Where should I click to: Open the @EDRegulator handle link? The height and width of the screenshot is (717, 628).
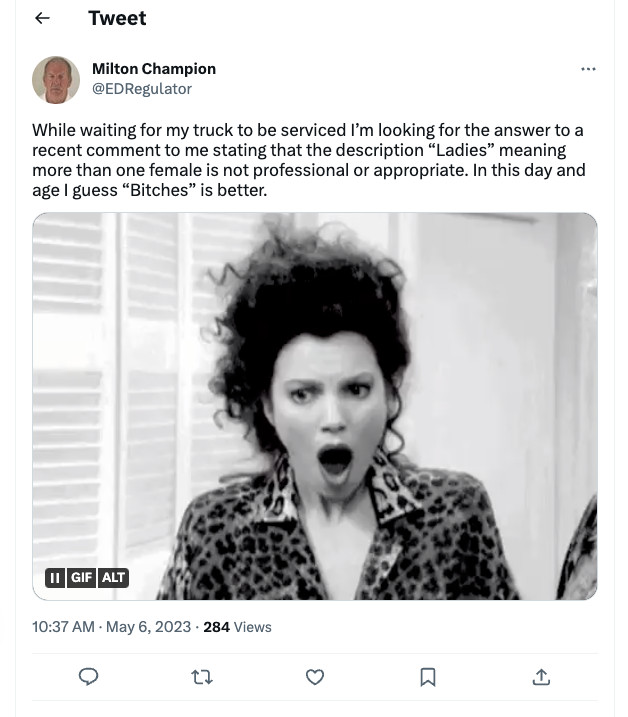point(141,89)
